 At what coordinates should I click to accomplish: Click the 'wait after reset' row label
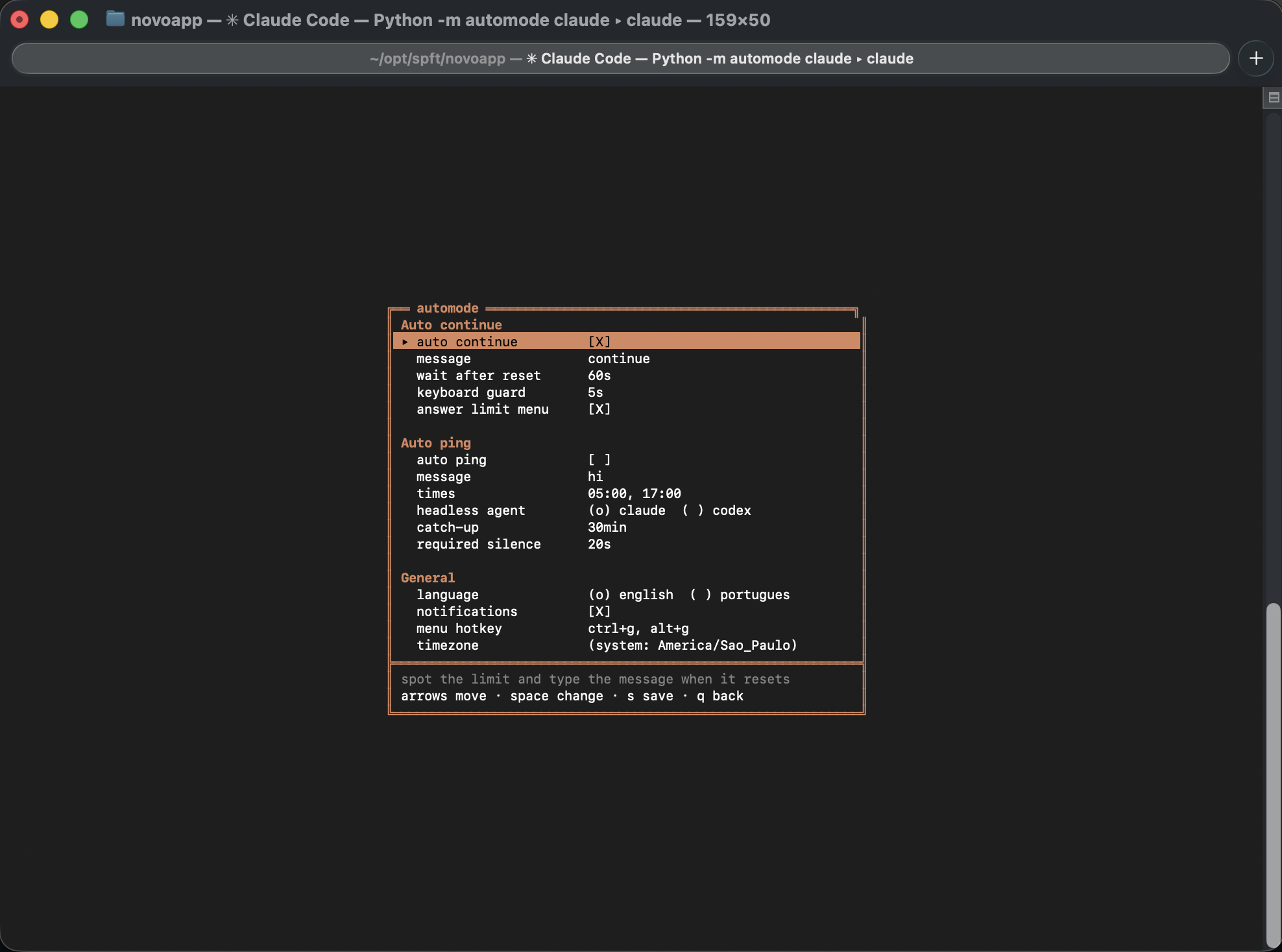click(x=479, y=375)
